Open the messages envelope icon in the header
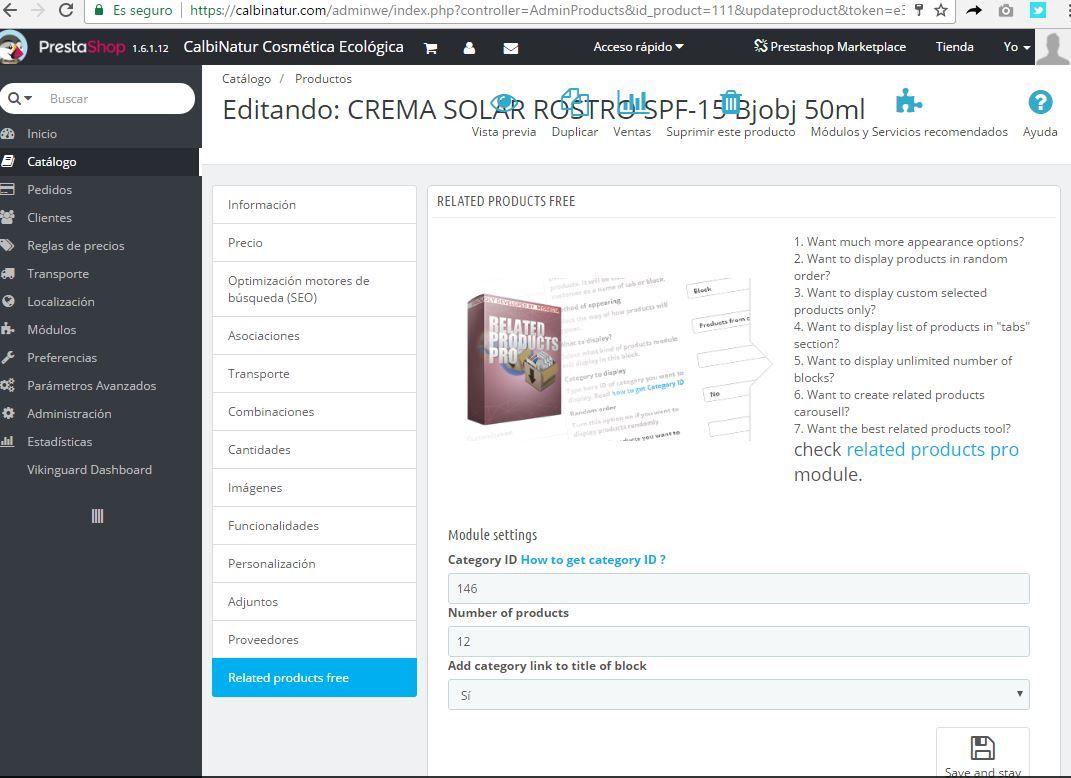The height and width of the screenshot is (778, 1071). tap(510, 48)
